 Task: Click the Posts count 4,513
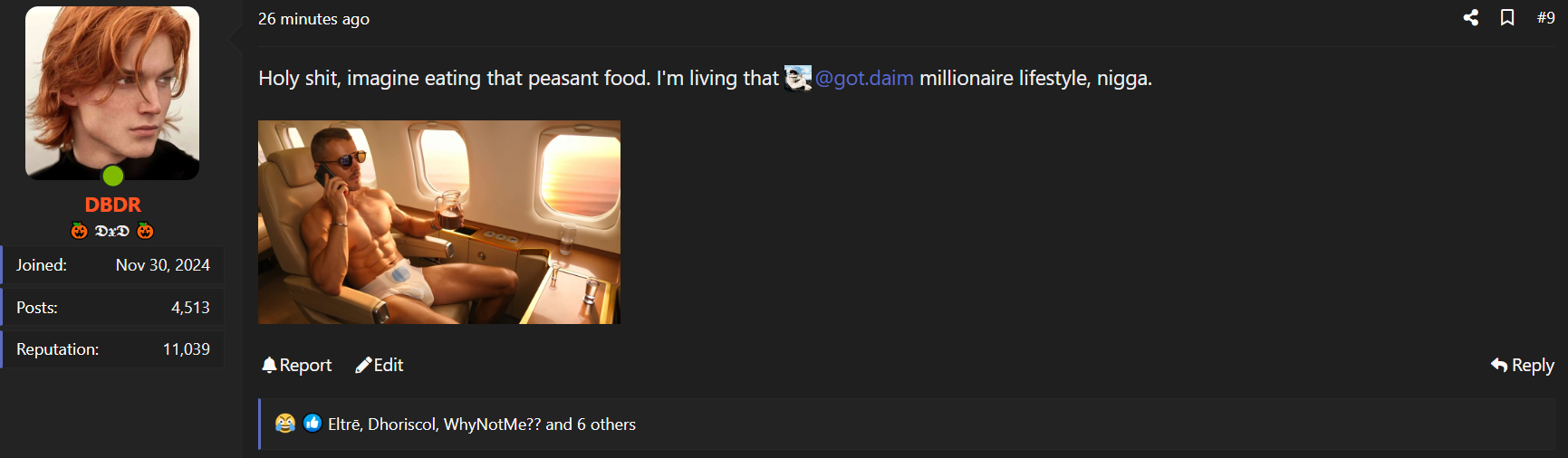click(x=190, y=308)
